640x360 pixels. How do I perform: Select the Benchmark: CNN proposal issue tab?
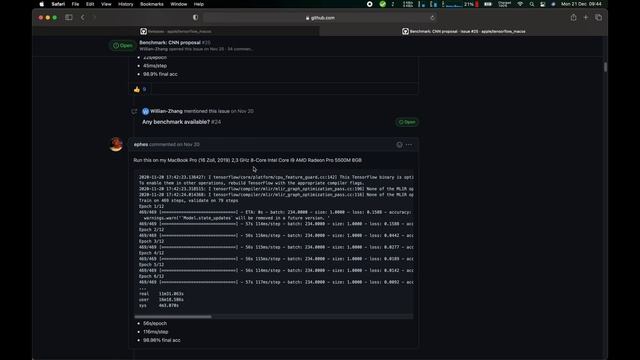pos(463,31)
